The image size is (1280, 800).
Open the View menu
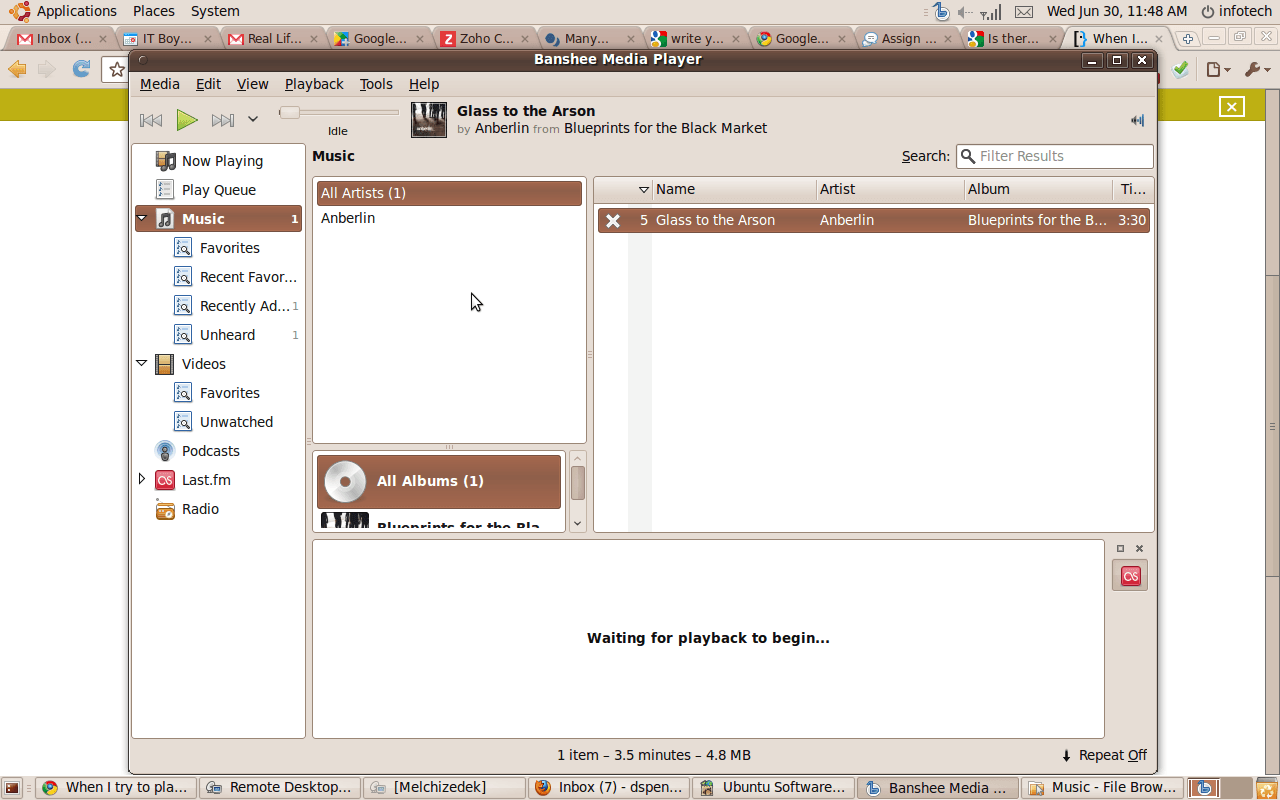pyautogui.click(x=252, y=84)
